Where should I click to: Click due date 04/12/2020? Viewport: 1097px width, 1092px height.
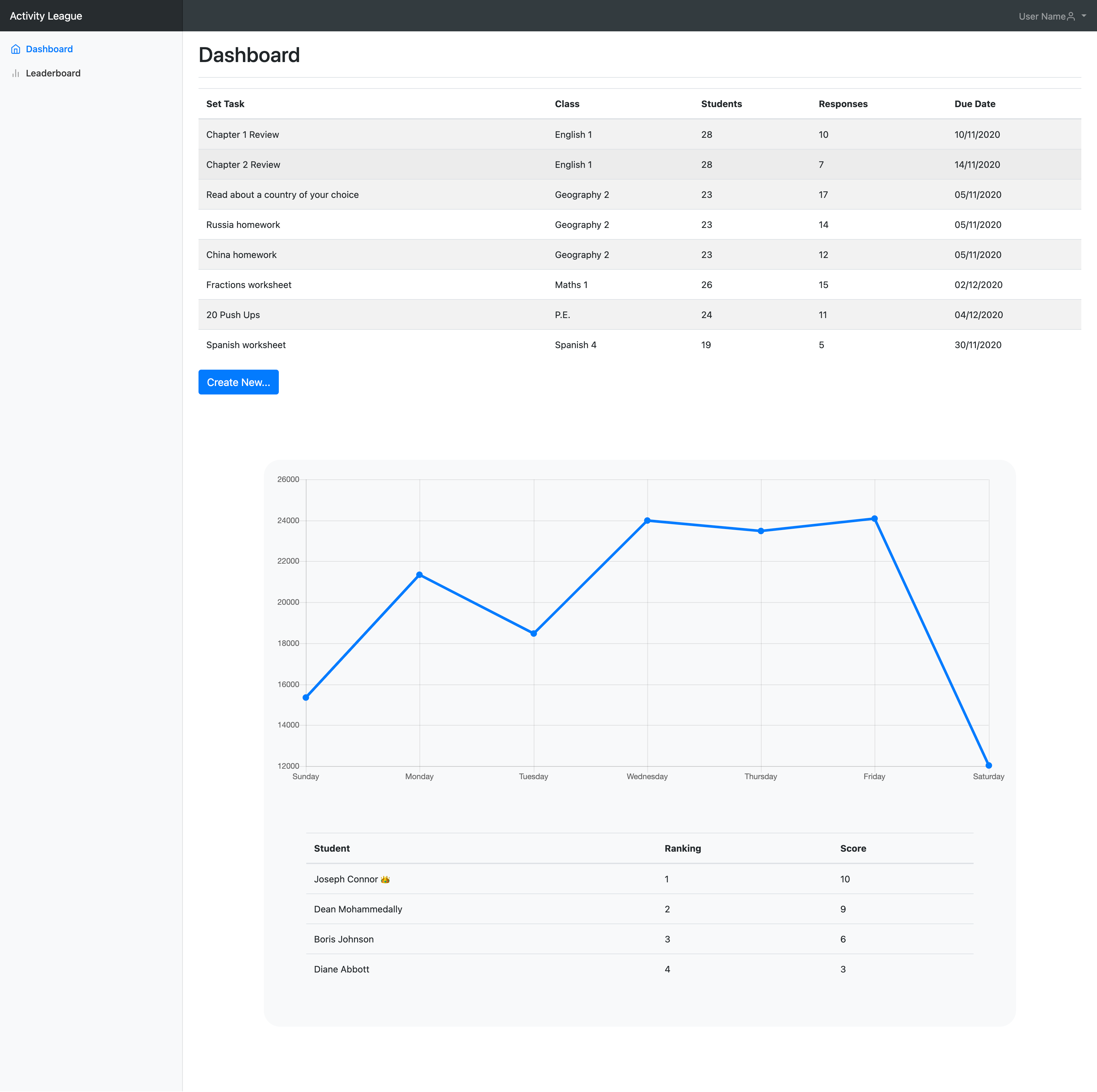click(x=978, y=315)
